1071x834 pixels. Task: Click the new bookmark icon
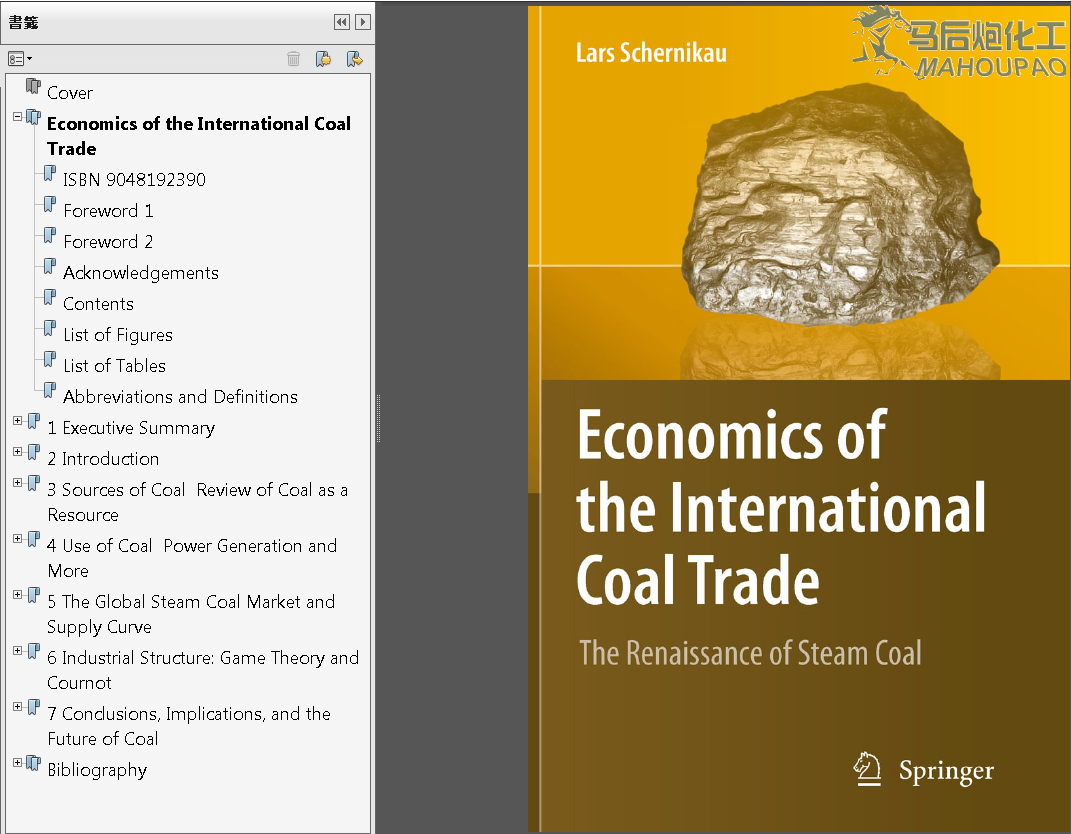click(323, 59)
